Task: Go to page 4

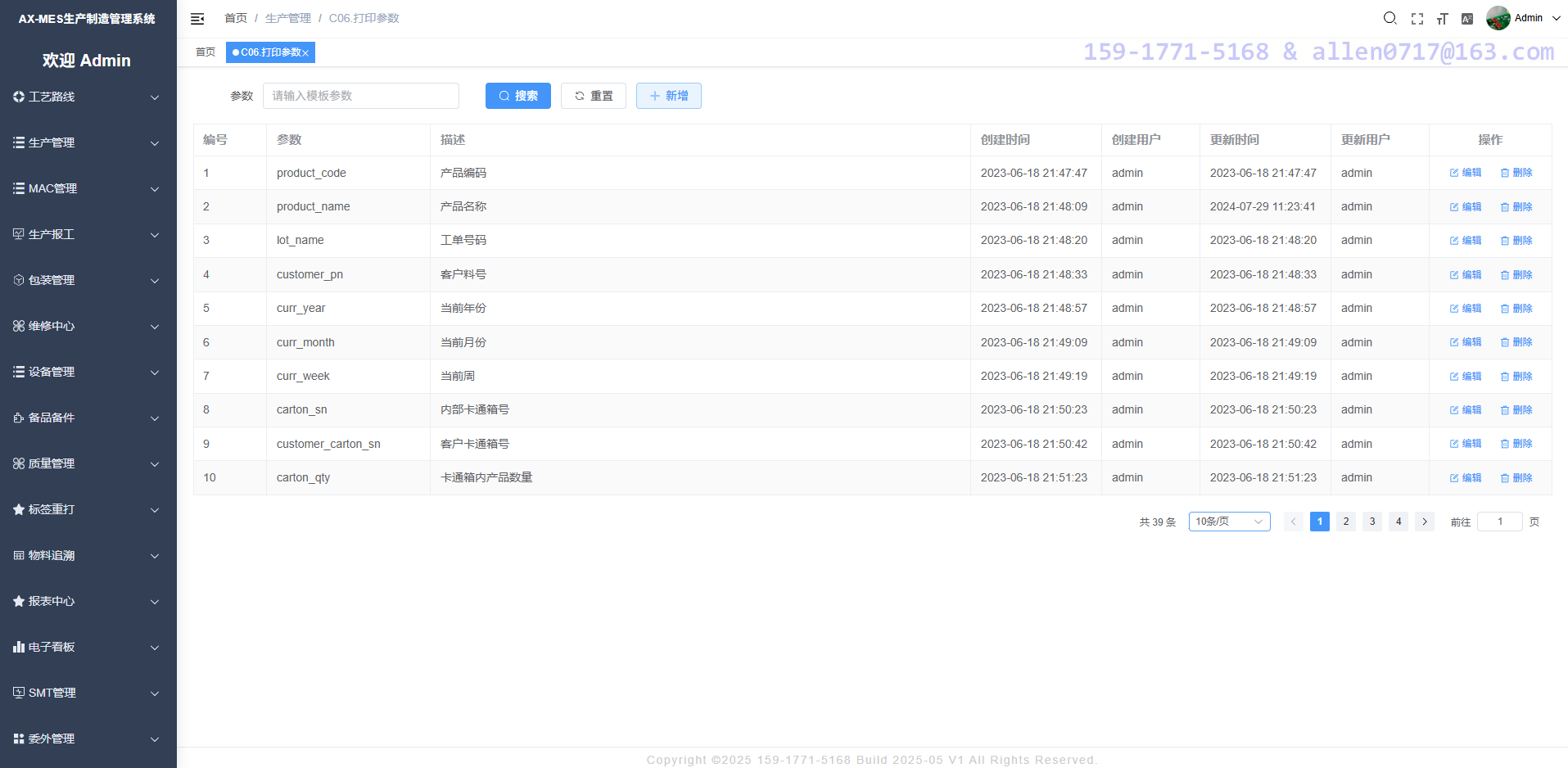Action: tap(1399, 522)
